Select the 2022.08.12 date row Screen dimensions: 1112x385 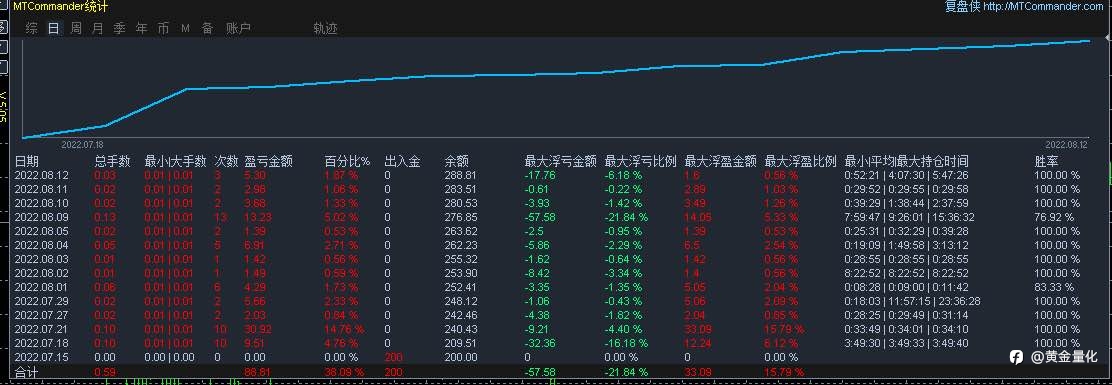42,175
